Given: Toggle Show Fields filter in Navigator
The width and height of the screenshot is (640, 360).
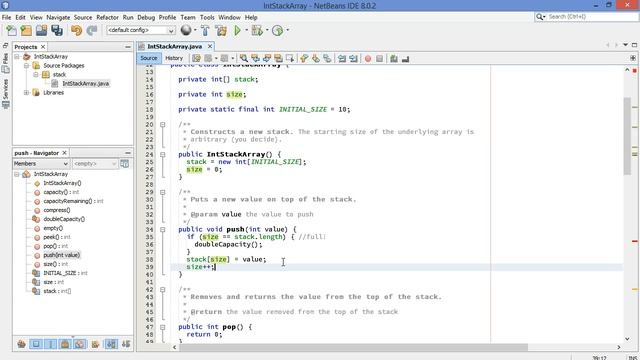Looking at the screenshot, I should point(36,344).
